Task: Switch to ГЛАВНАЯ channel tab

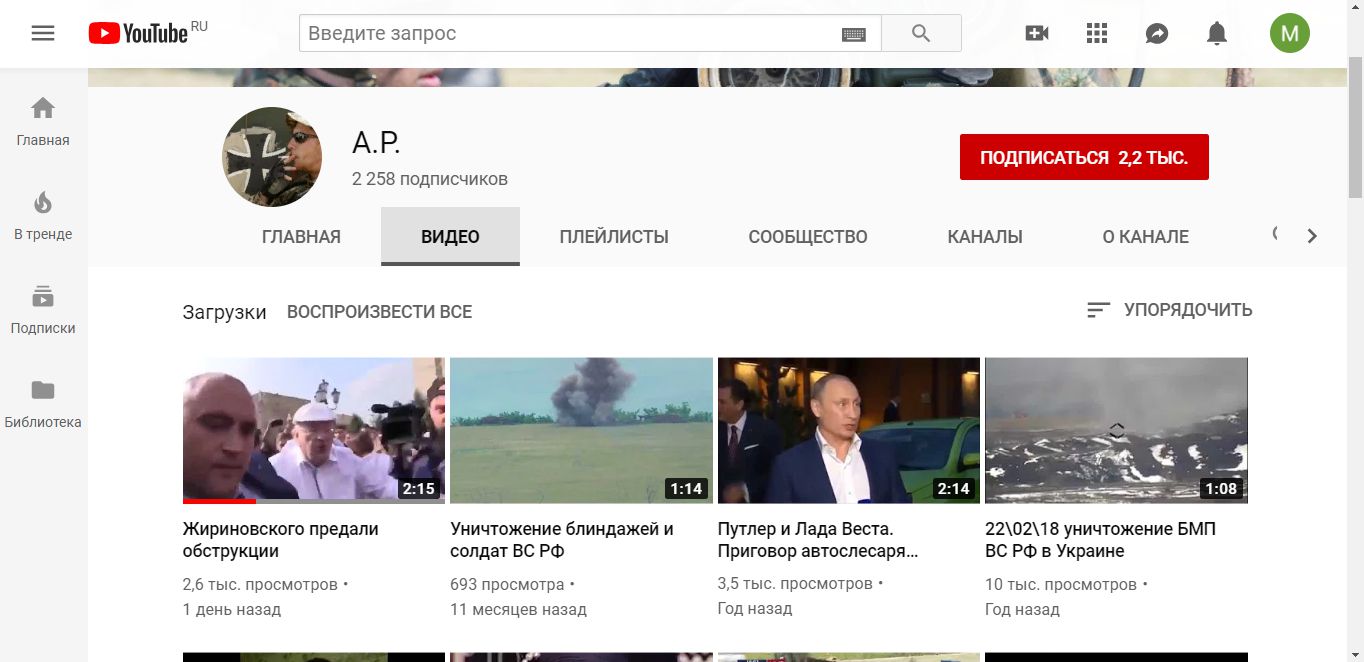Action: coord(301,237)
